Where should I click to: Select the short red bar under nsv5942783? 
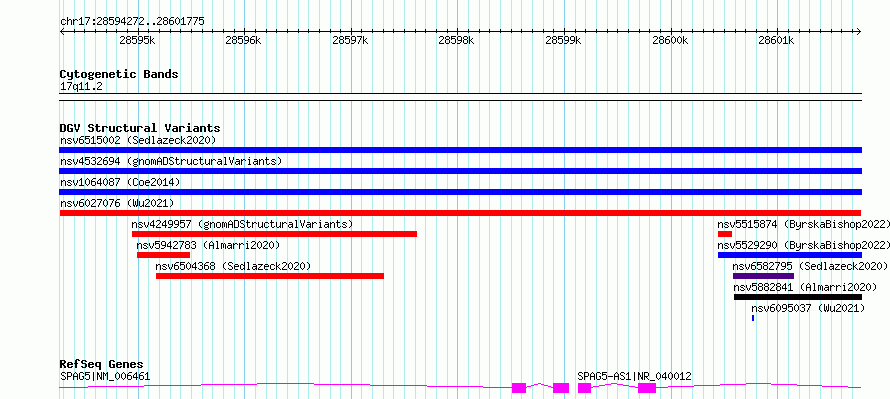point(163,255)
